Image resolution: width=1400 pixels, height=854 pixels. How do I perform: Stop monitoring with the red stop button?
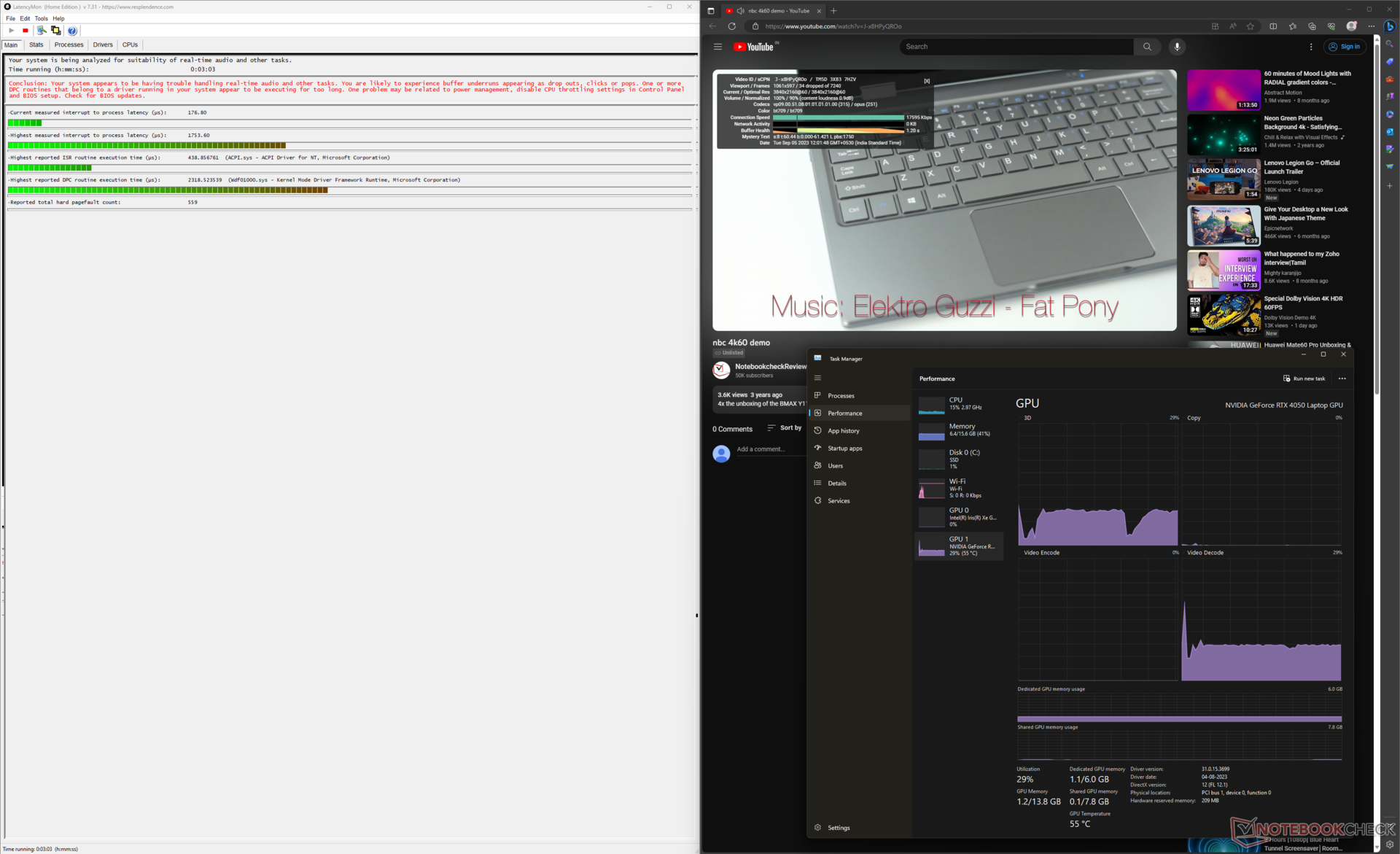pos(26,31)
